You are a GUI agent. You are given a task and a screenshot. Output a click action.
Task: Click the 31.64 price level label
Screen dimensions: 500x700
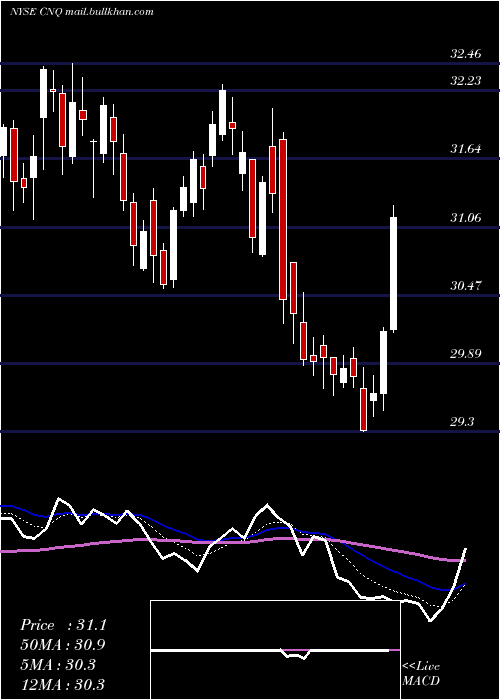click(x=466, y=149)
